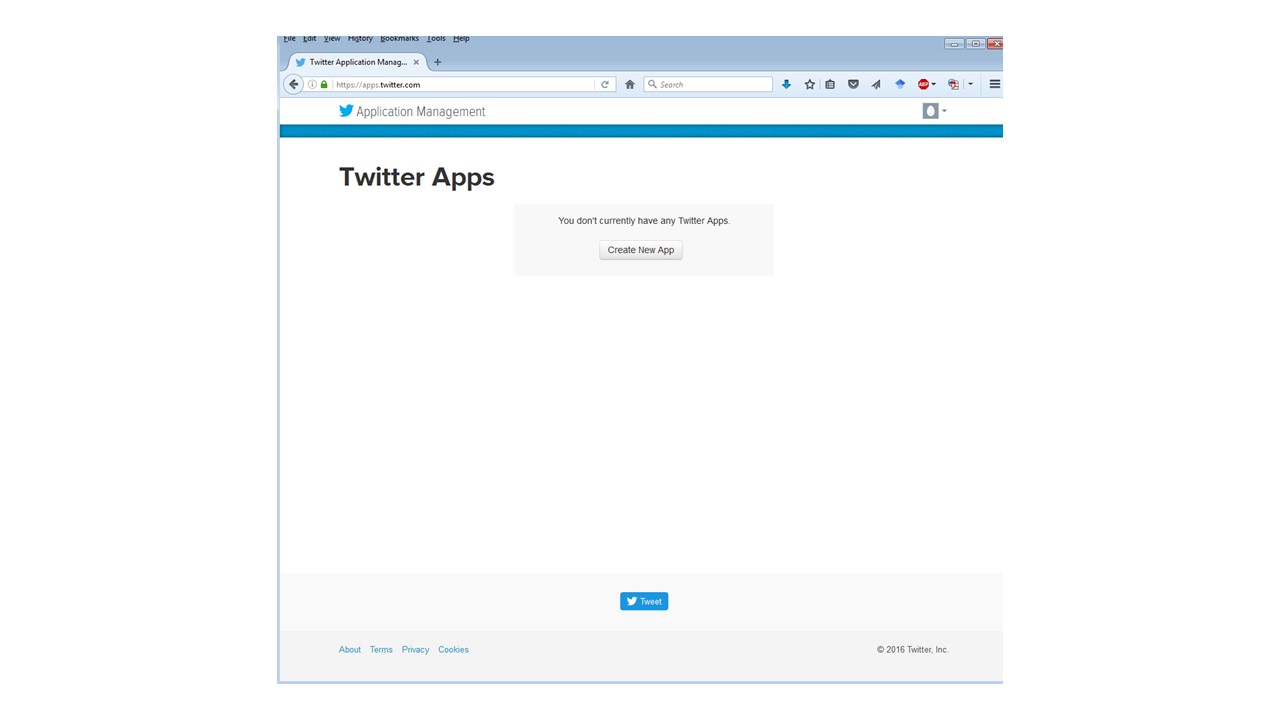
Task: Click the paper plane send icon
Action: click(876, 85)
